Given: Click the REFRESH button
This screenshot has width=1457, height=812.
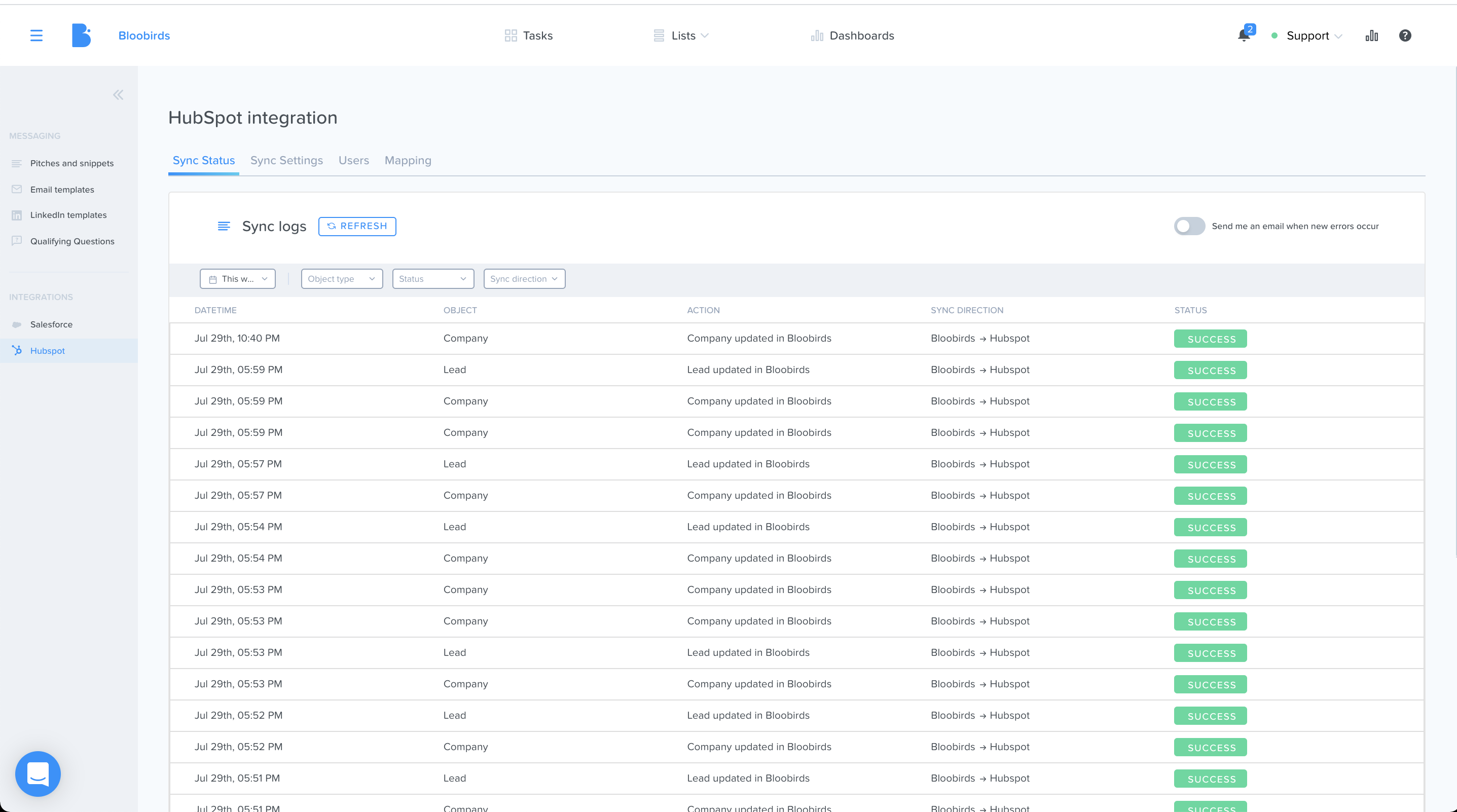Looking at the screenshot, I should point(357,226).
